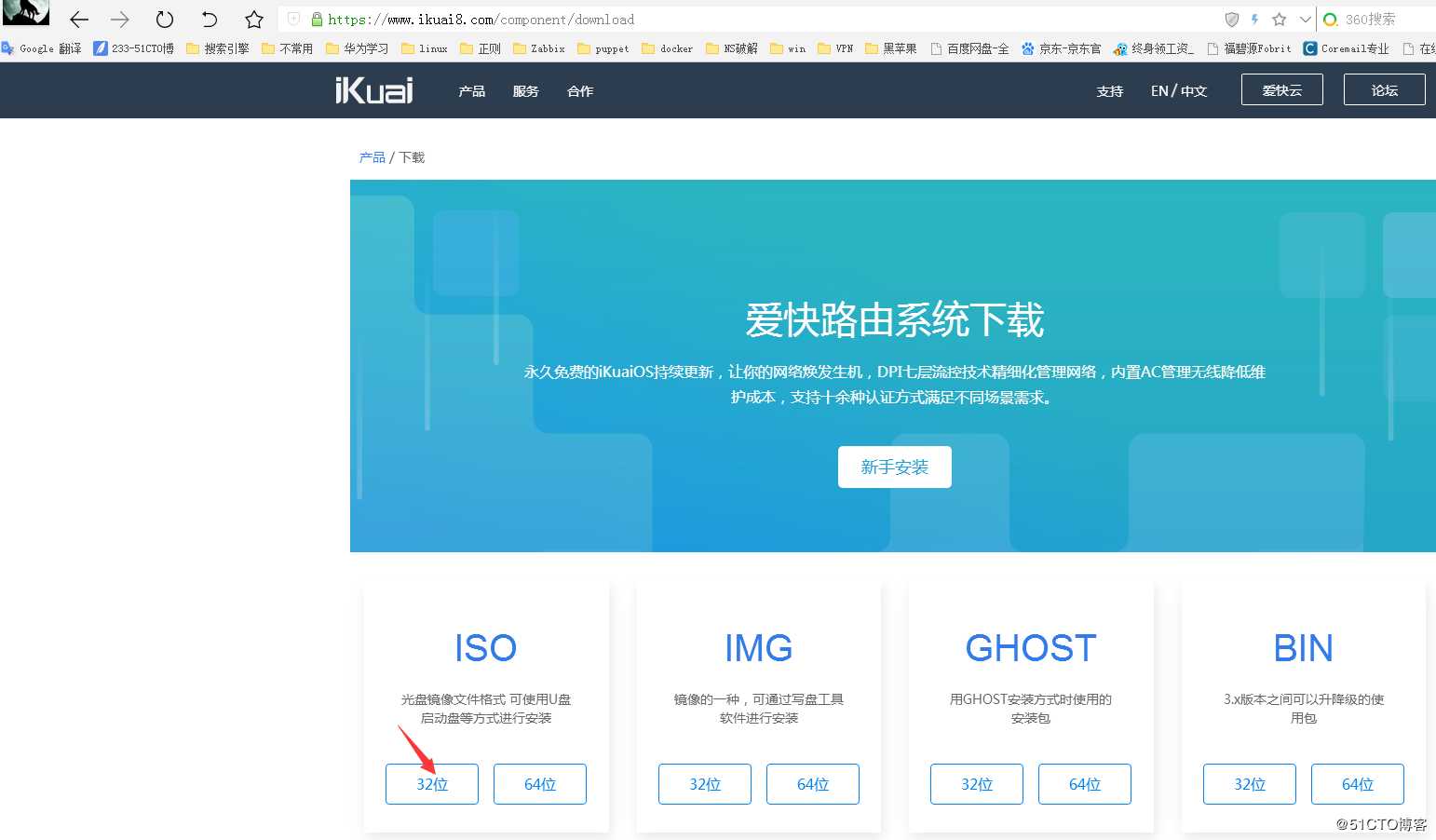Open the user avatar wolf picture
Screen dimensions: 1436x840
26,12
